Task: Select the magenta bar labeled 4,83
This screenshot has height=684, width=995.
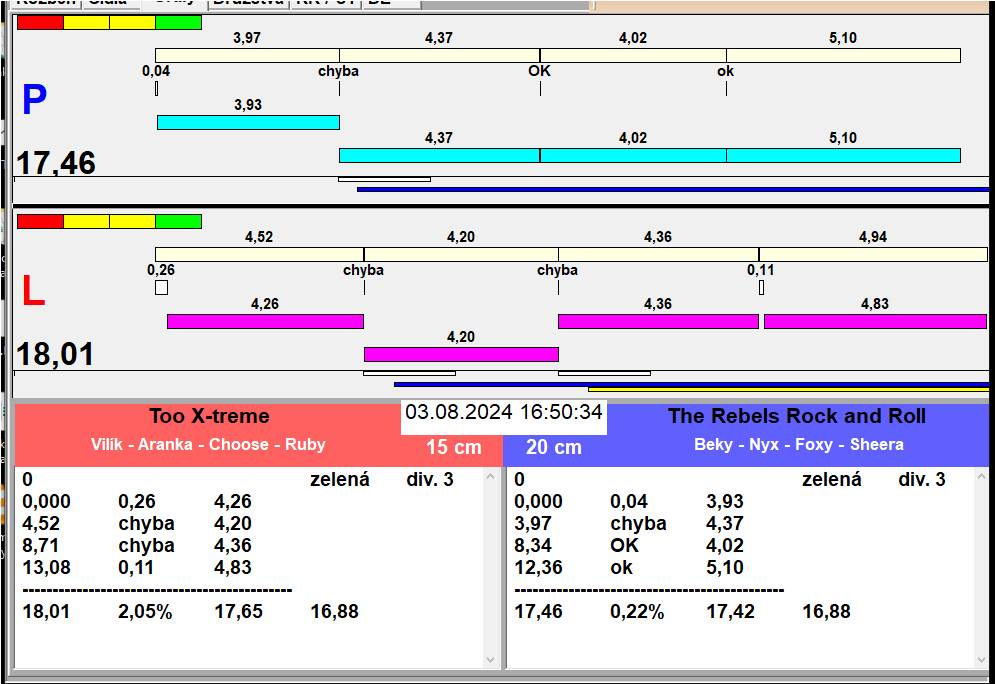Action: click(x=875, y=321)
